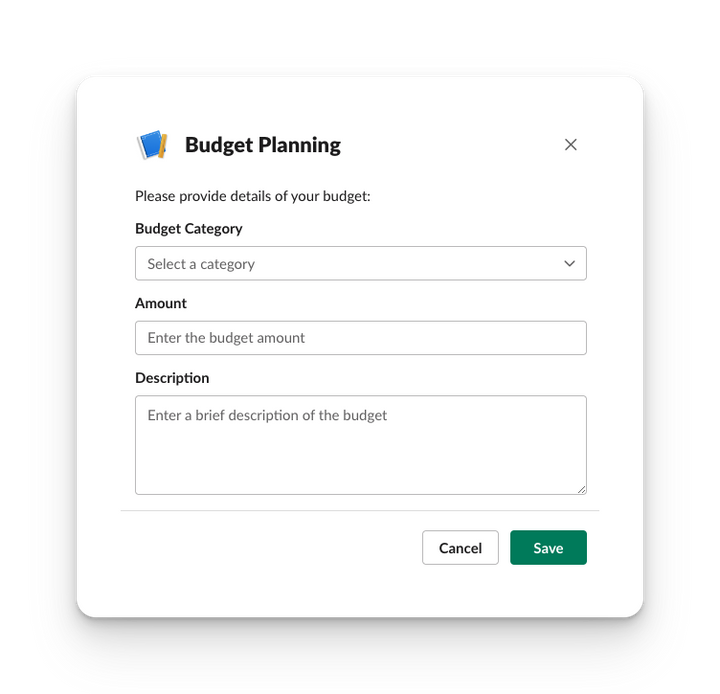Click the 'Select a category' placeholder text
Image resolution: width=720 pixels, height=694 pixels.
201,264
